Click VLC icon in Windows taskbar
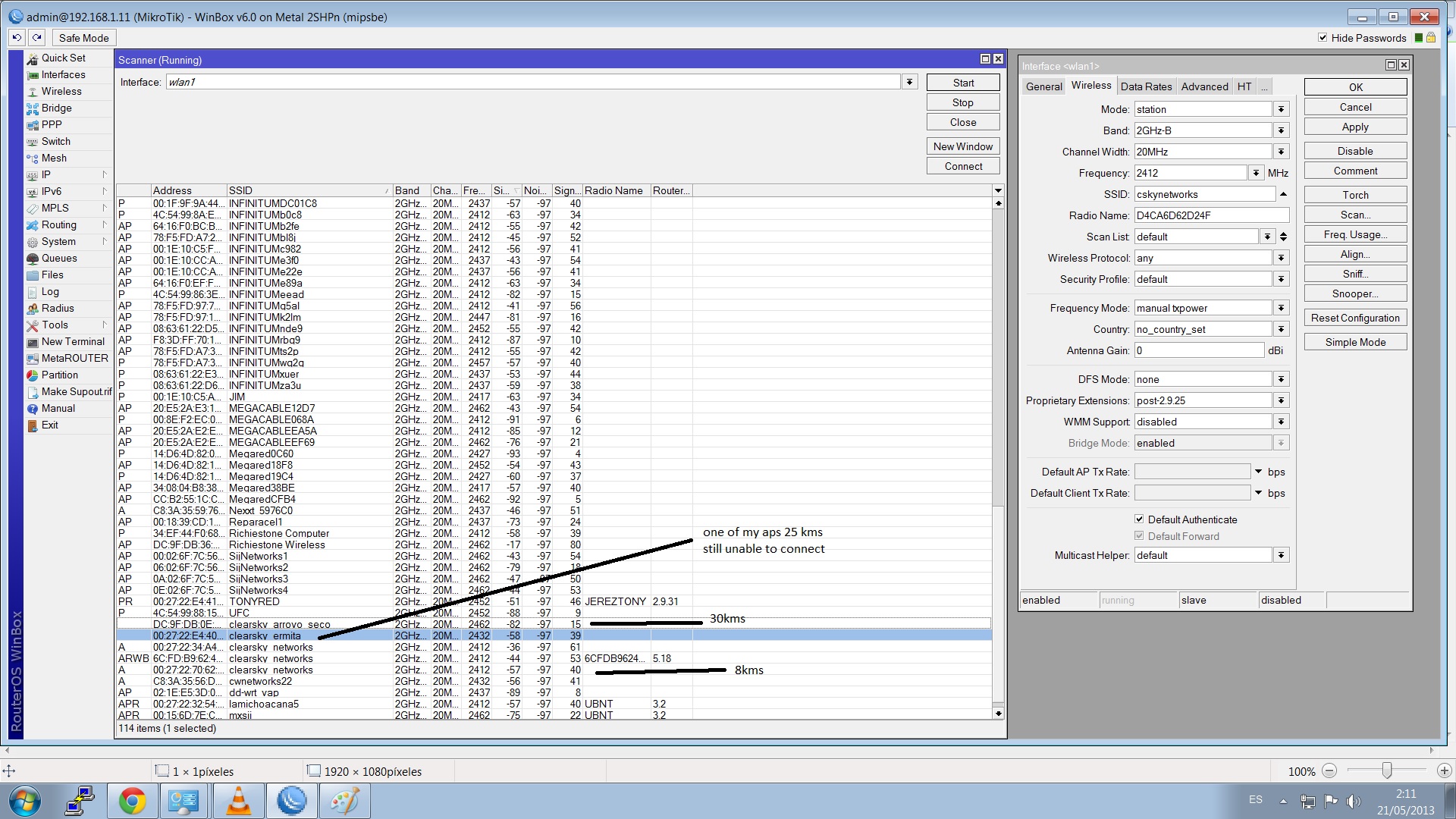 tap(238, 801)
